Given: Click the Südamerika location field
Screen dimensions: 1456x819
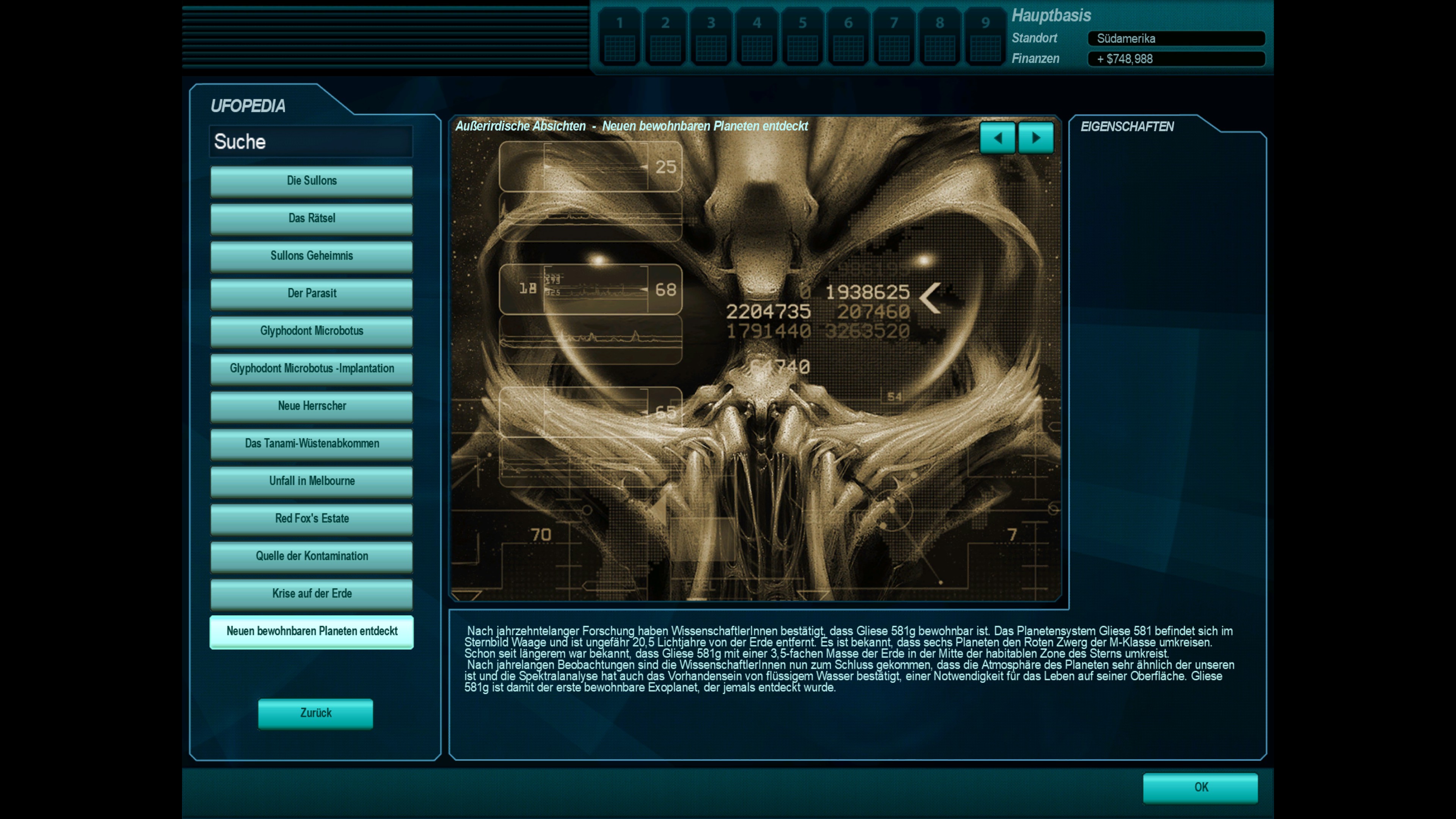Looking at the screenshot, I should click(1176, 38).
